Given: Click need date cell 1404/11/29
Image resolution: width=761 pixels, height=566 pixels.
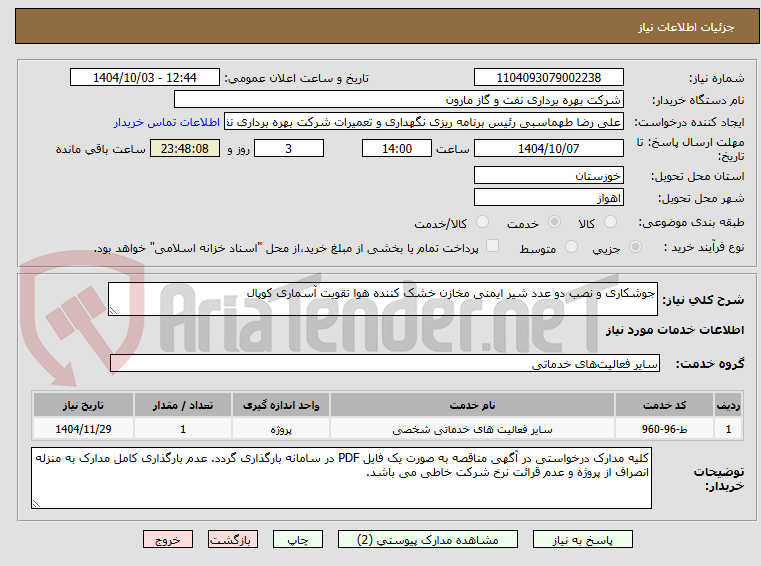Looking at the screenshot, I should 83,429.
